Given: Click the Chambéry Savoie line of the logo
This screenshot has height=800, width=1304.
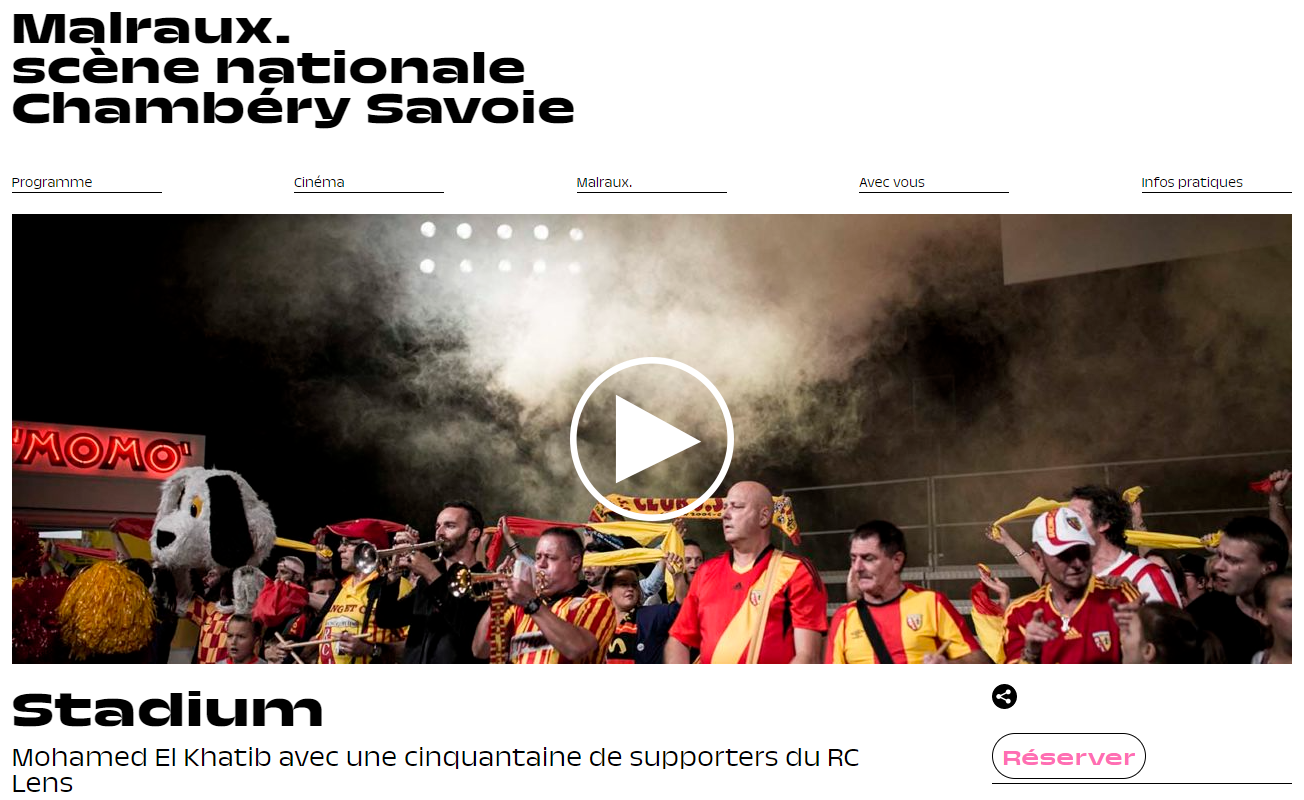Looking at the screenshot, I should pyautogui.click(x=293, y=108).
